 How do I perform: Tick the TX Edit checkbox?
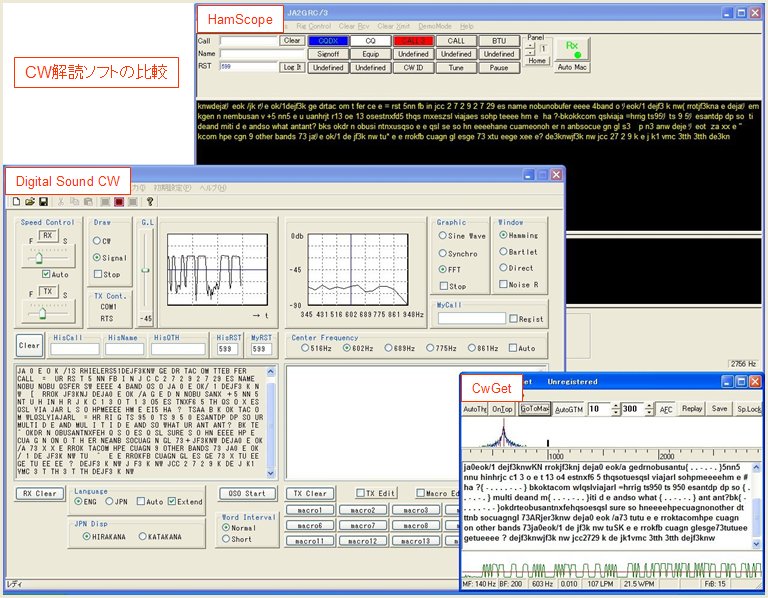point(360,493)
